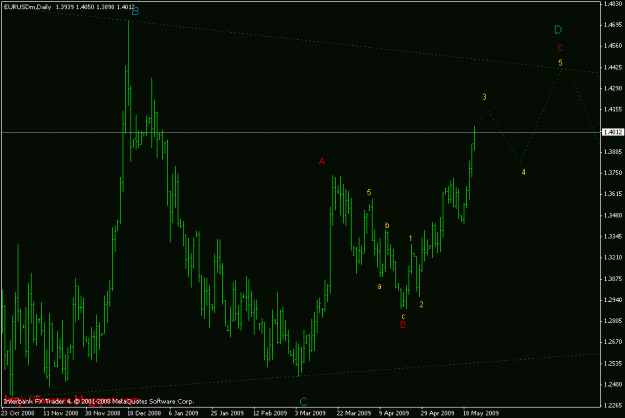Select the yellow lowercase a label
Screen dimensions: 625x418
pyautogui.click(x=379, y=286)
